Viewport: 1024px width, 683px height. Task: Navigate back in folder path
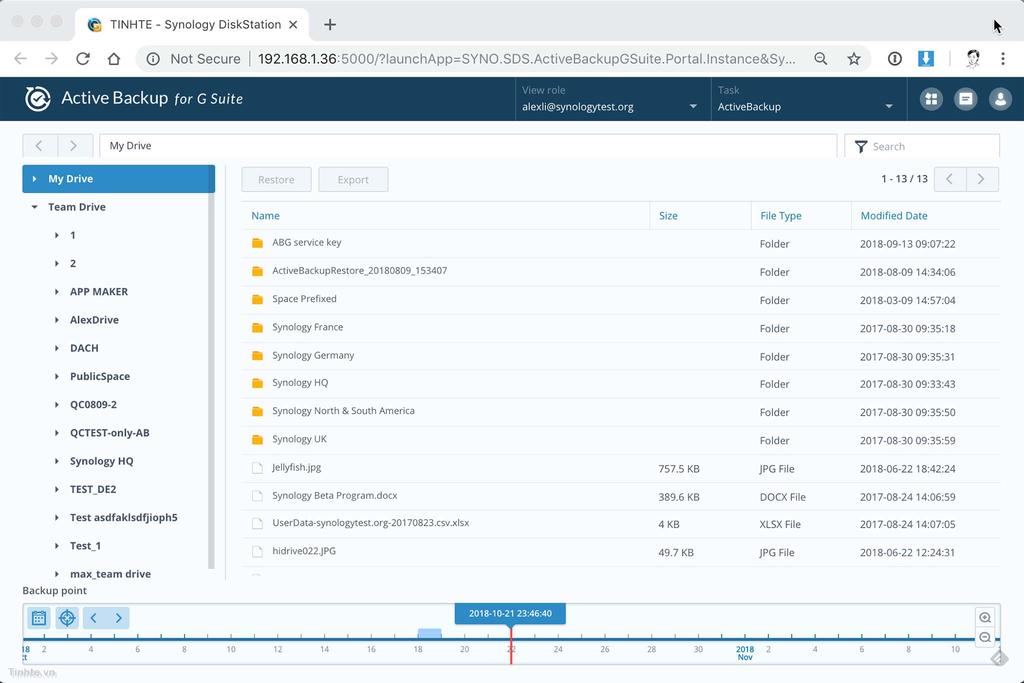coord(39,146)
